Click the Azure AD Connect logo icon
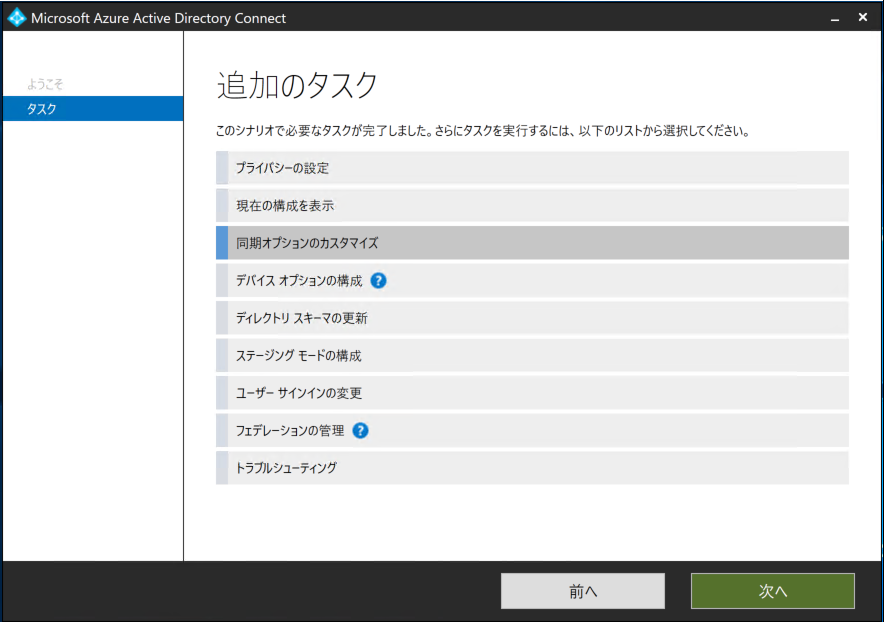Viewport: 884px width, 622px height. tap(16, 17)
